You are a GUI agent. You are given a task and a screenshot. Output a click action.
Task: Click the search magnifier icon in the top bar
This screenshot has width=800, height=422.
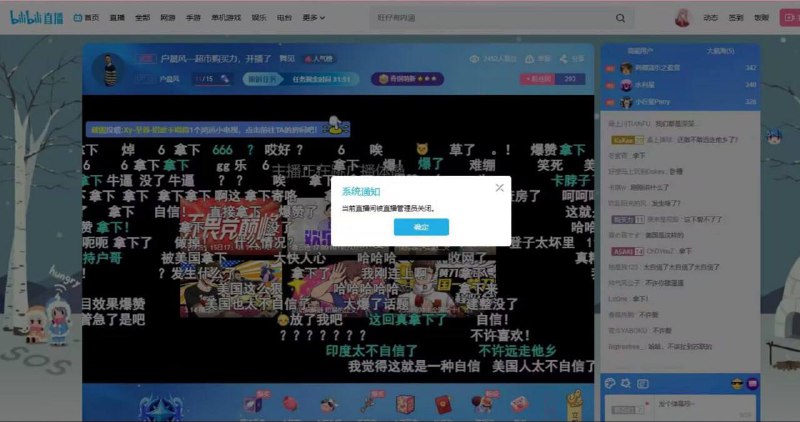[x=620, y=18]
